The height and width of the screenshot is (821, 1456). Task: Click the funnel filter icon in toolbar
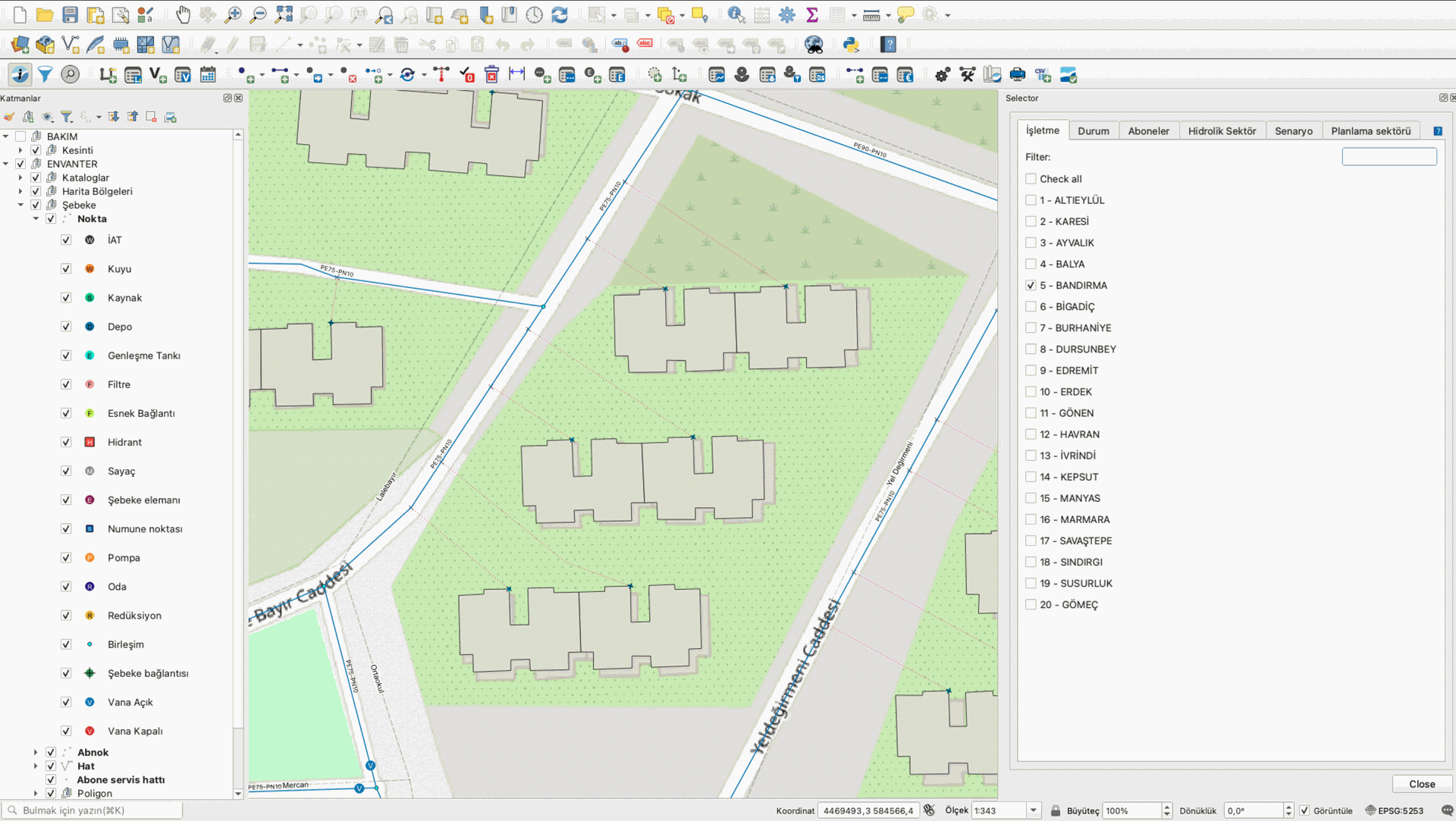45,74
